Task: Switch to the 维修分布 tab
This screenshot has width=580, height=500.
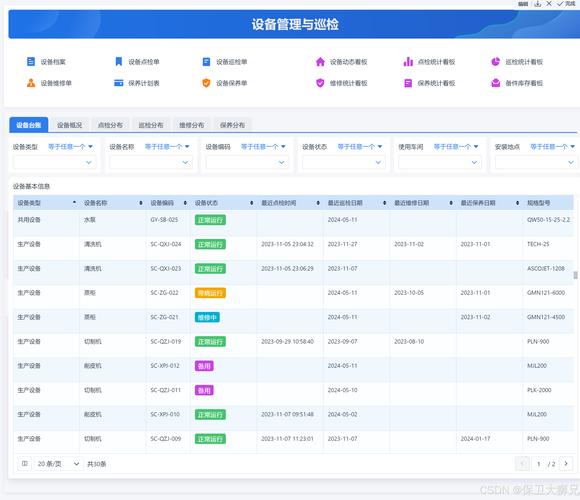Action: click(x=192, y=125)
